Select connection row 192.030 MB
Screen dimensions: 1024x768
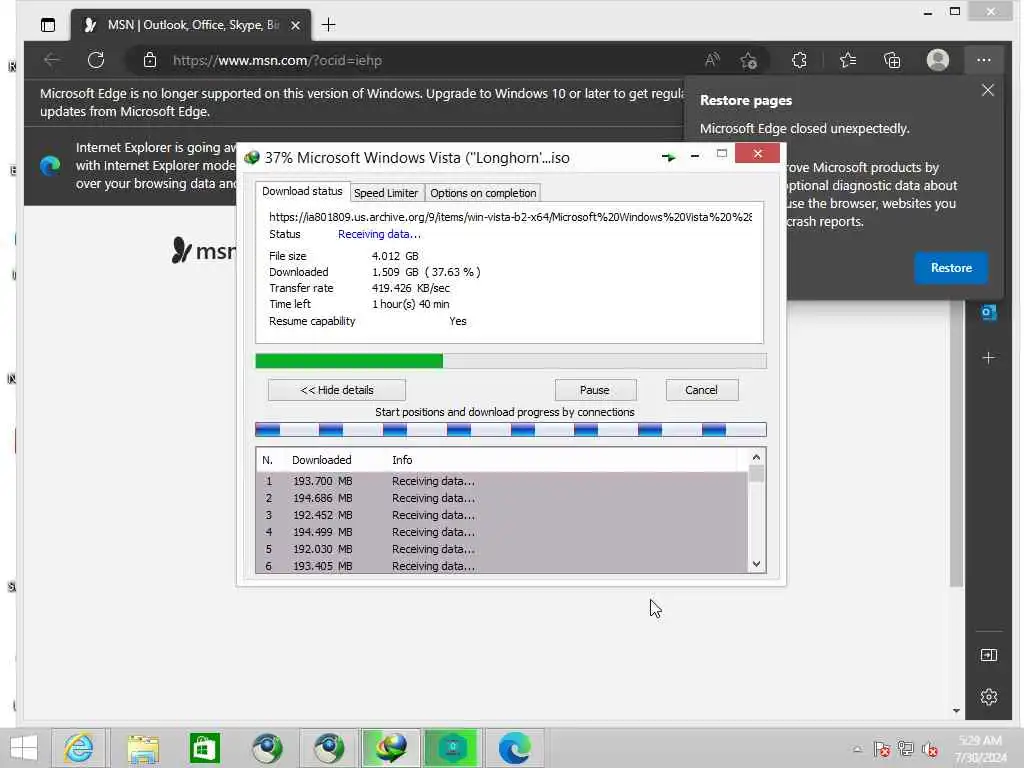pos(502,549)
